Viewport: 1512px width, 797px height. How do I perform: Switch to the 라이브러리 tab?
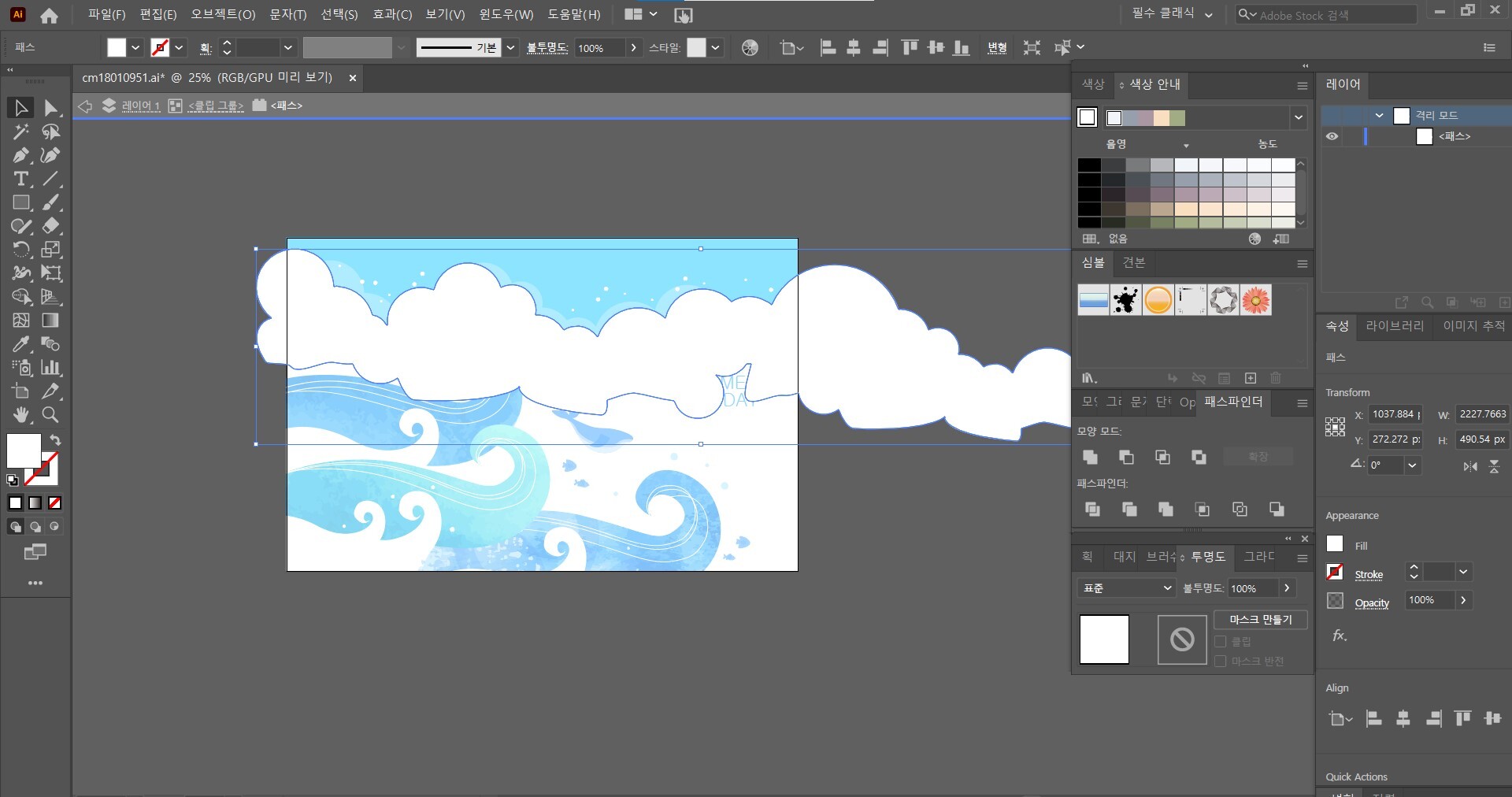(1394, 326)
